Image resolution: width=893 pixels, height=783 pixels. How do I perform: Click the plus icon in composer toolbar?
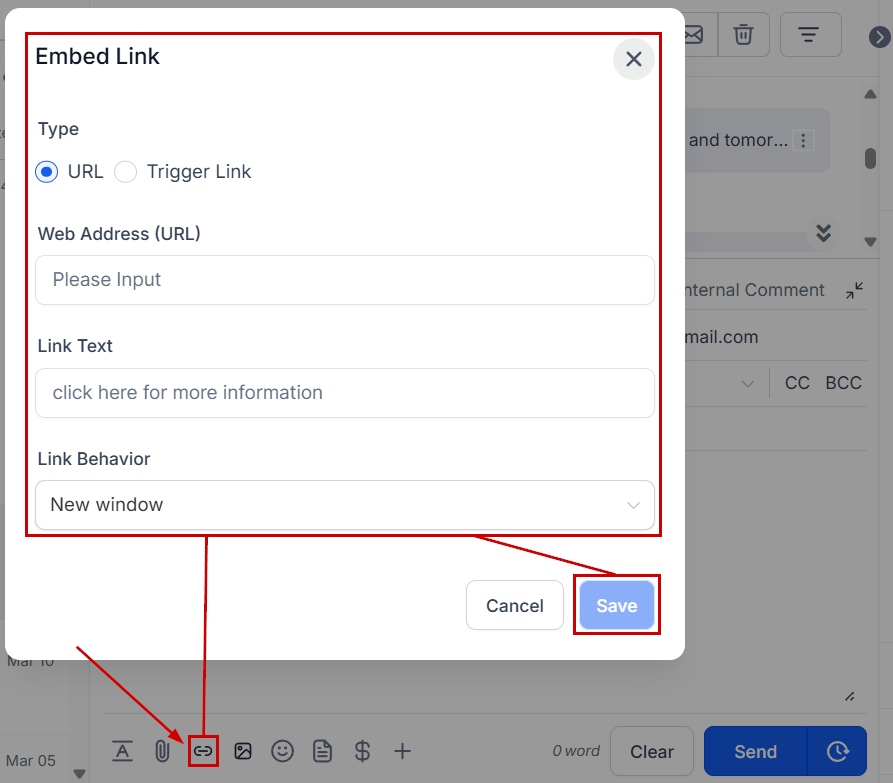tap(402, 751)
